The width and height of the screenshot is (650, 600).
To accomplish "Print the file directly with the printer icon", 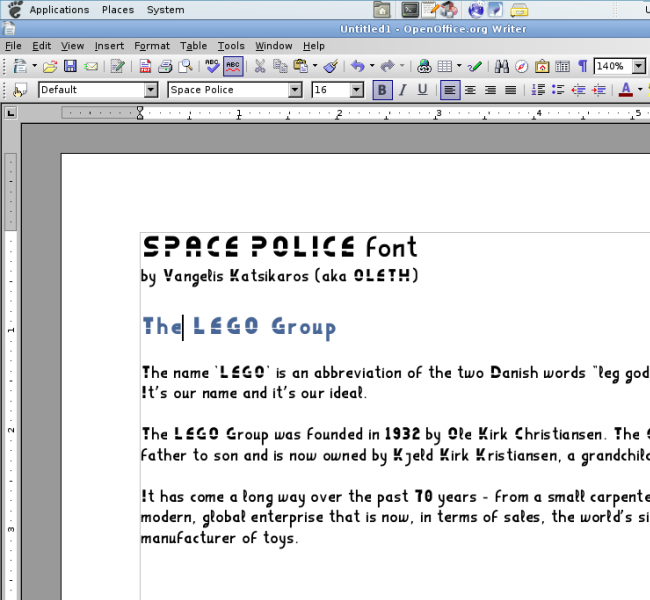I will pos(165,66).
